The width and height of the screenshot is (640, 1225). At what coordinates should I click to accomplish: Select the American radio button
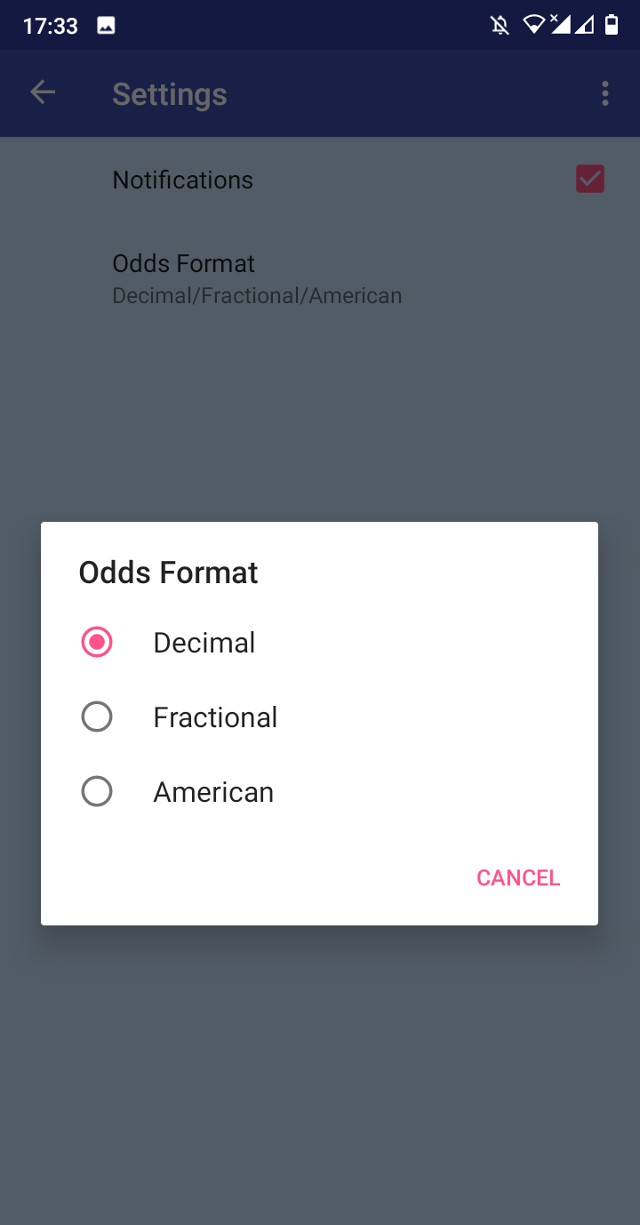coord(97,792)
